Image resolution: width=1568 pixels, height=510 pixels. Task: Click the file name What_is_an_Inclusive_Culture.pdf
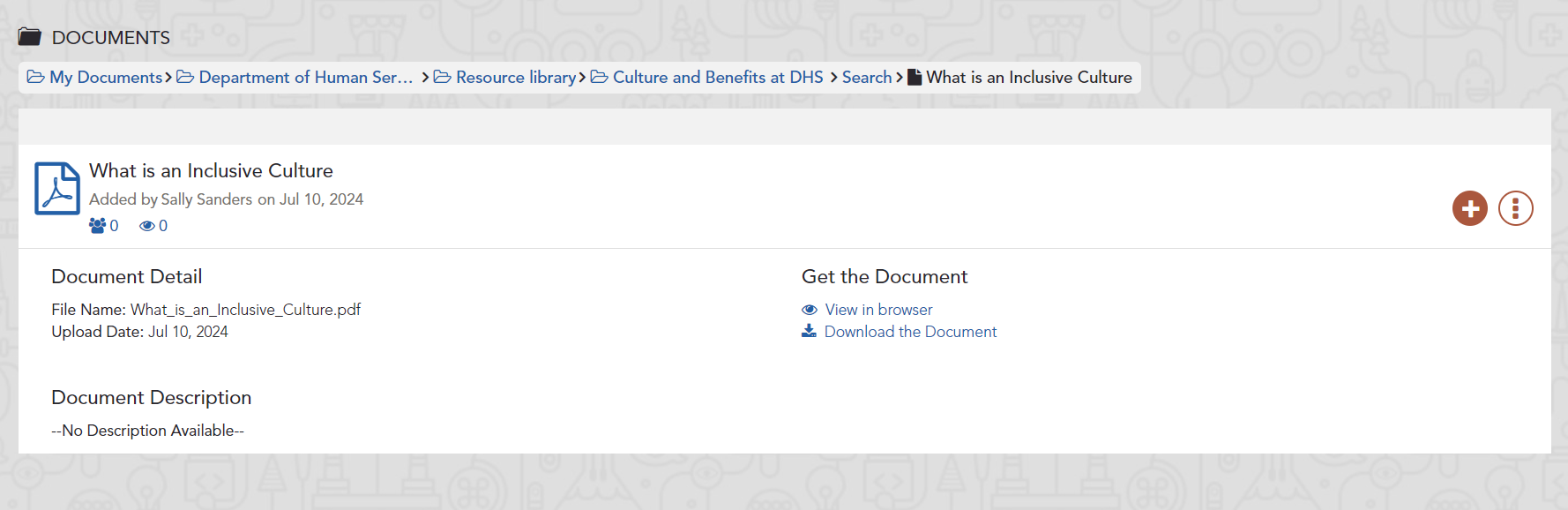[x=245, y=310]
